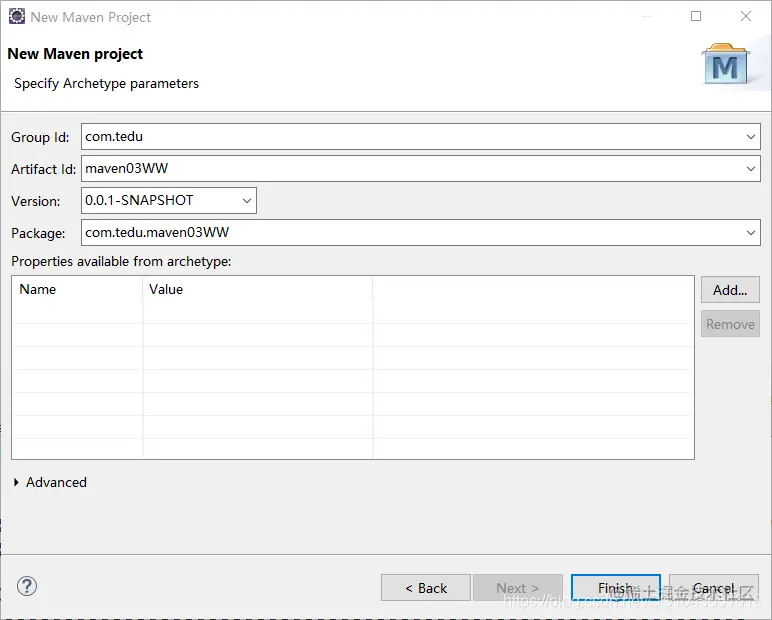772x620 pixels.
Task: Click Finish to create the project
Action: pos(615,588)
